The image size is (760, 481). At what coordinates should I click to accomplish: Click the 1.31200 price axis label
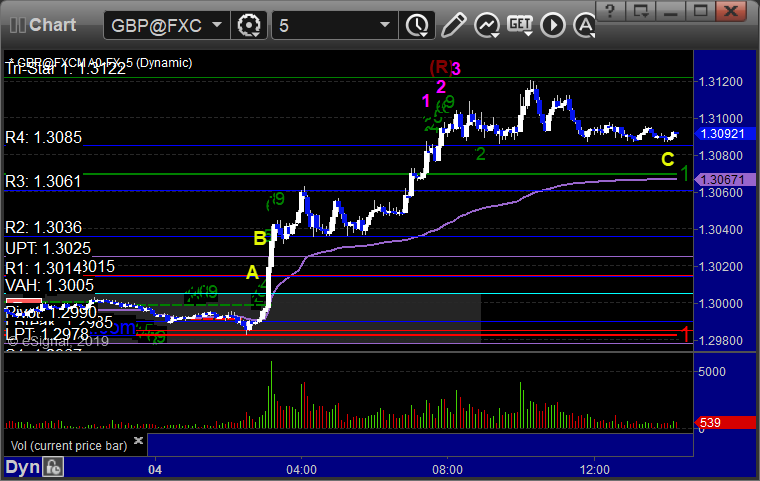720,81
